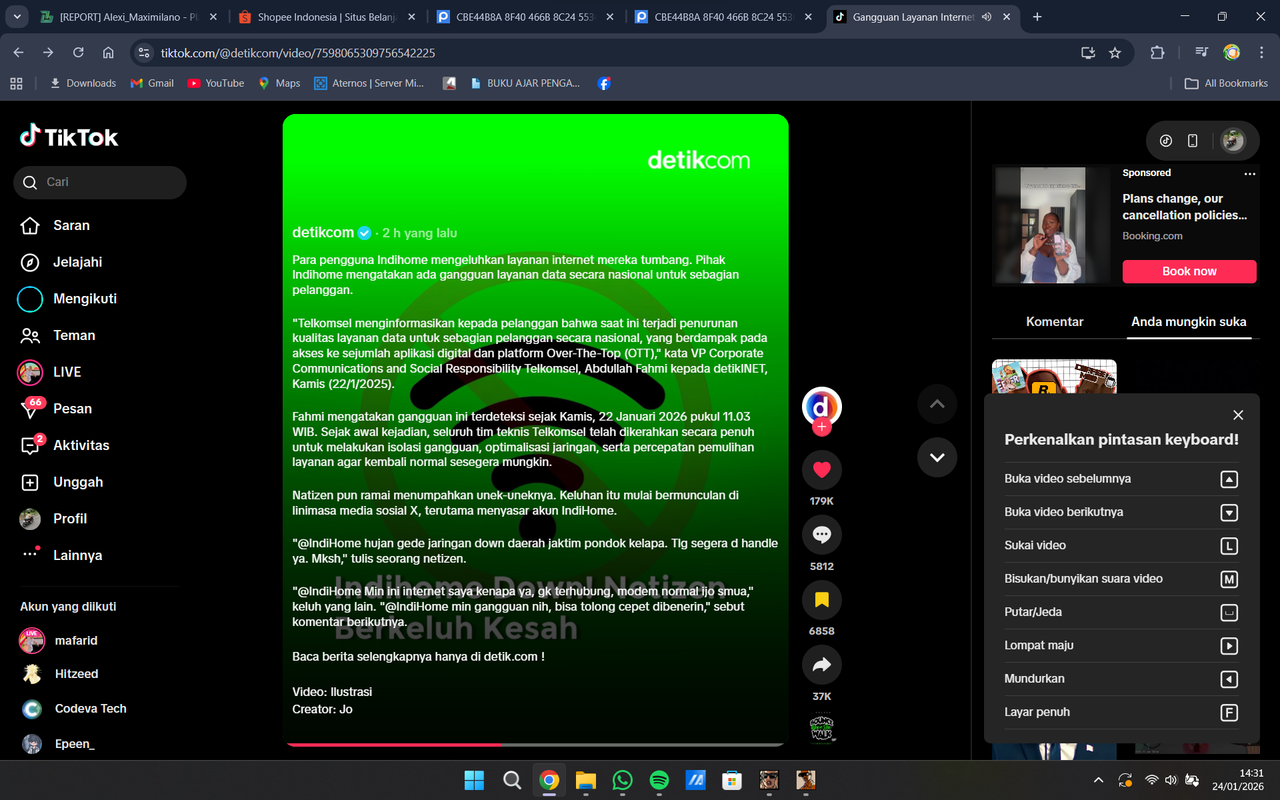This screenshot has width=1280, height=800.
Task: Click Sukai video L key icon
Action: [1229, 546]
